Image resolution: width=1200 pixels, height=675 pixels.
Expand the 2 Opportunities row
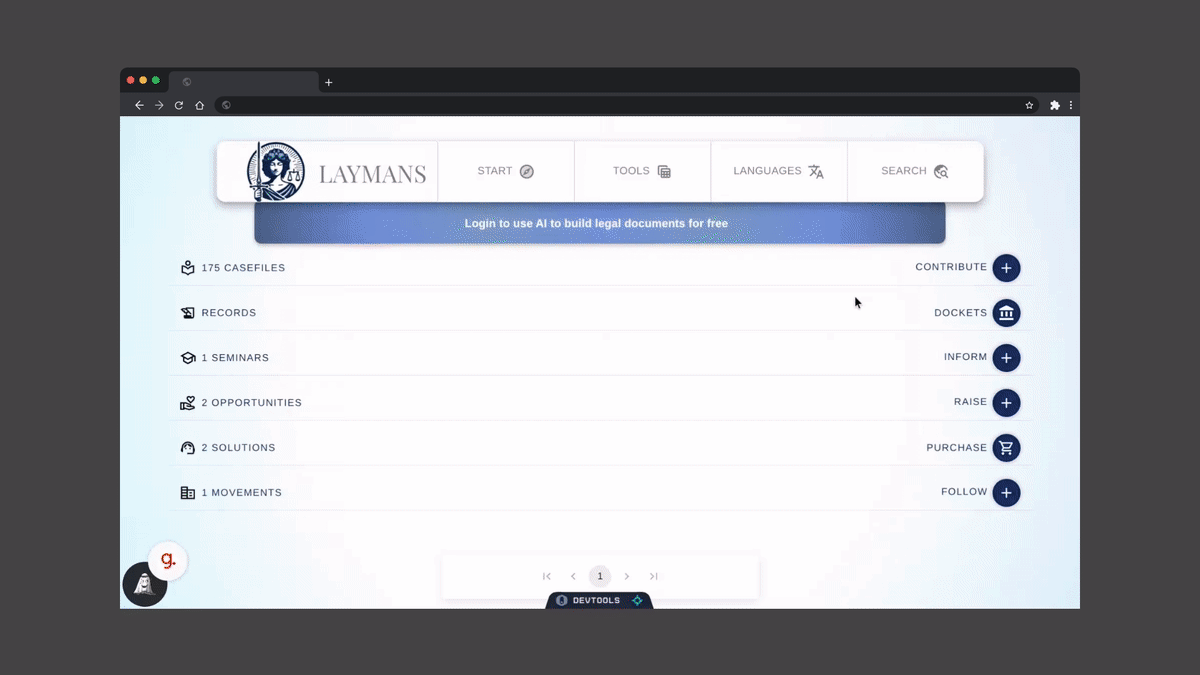pyautogui.click(x=251, y=403)
